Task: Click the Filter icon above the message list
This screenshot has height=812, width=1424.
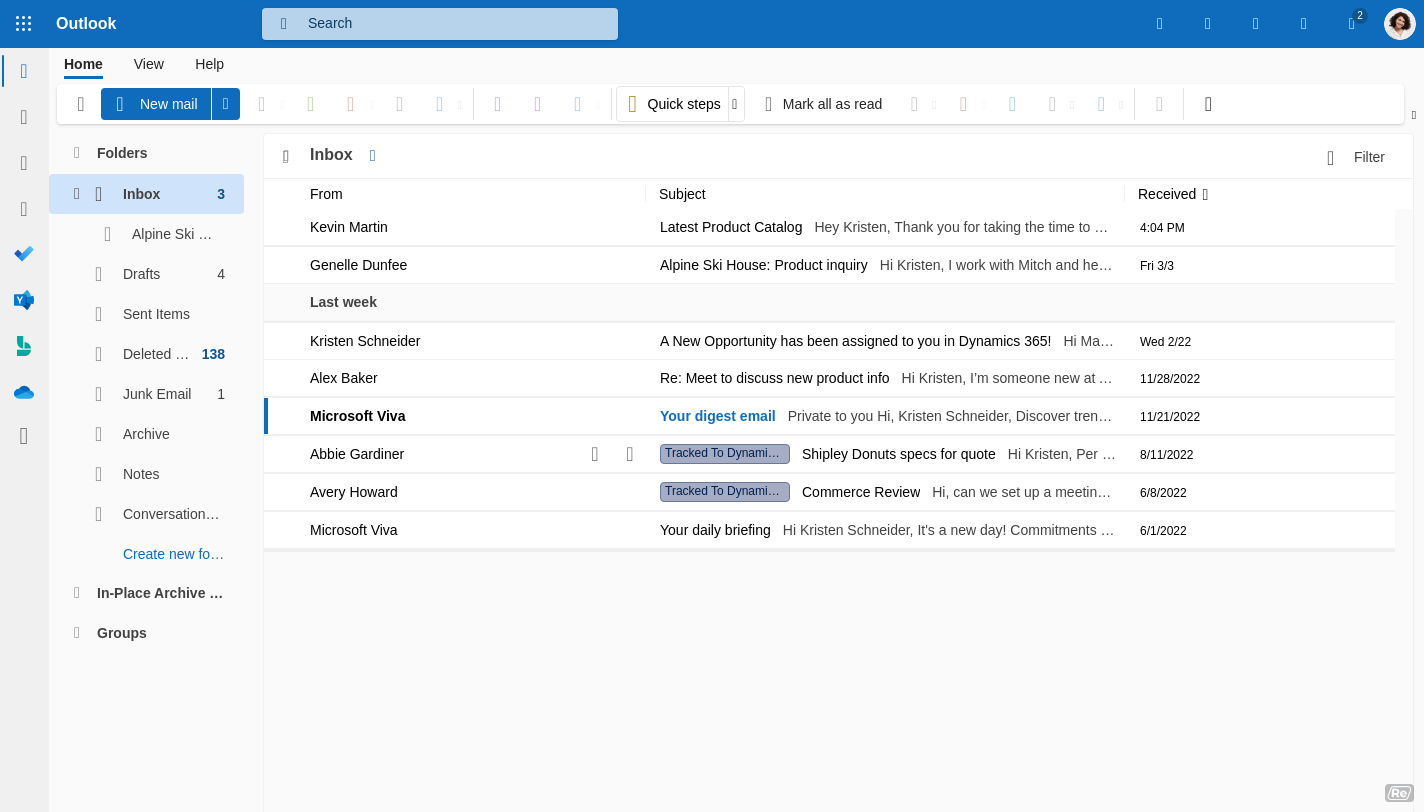Action: 1330,157
